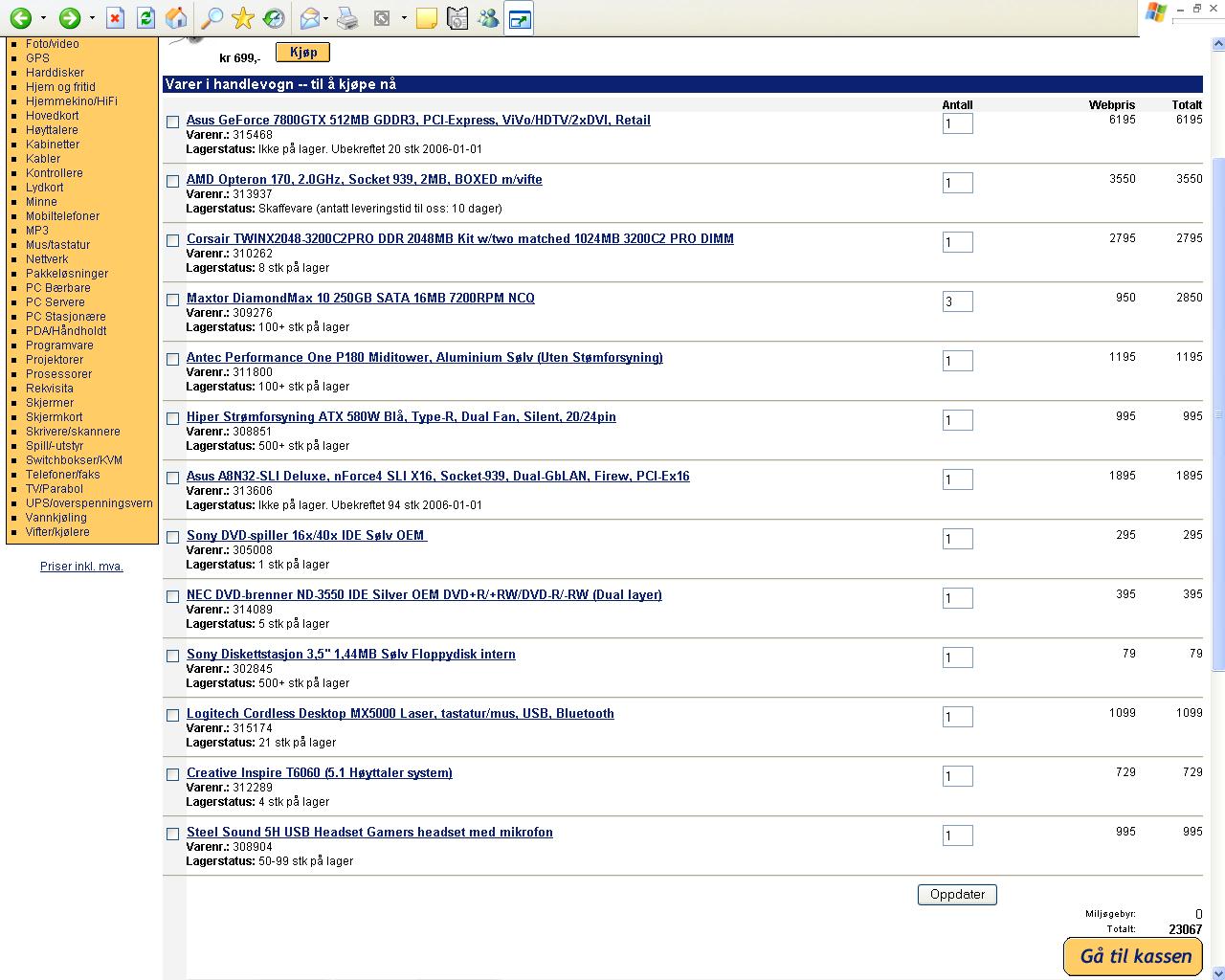1225x980 pixels.
Task: Open Logitech Cordless Desktop MX5000 product link
Action: 400,713
